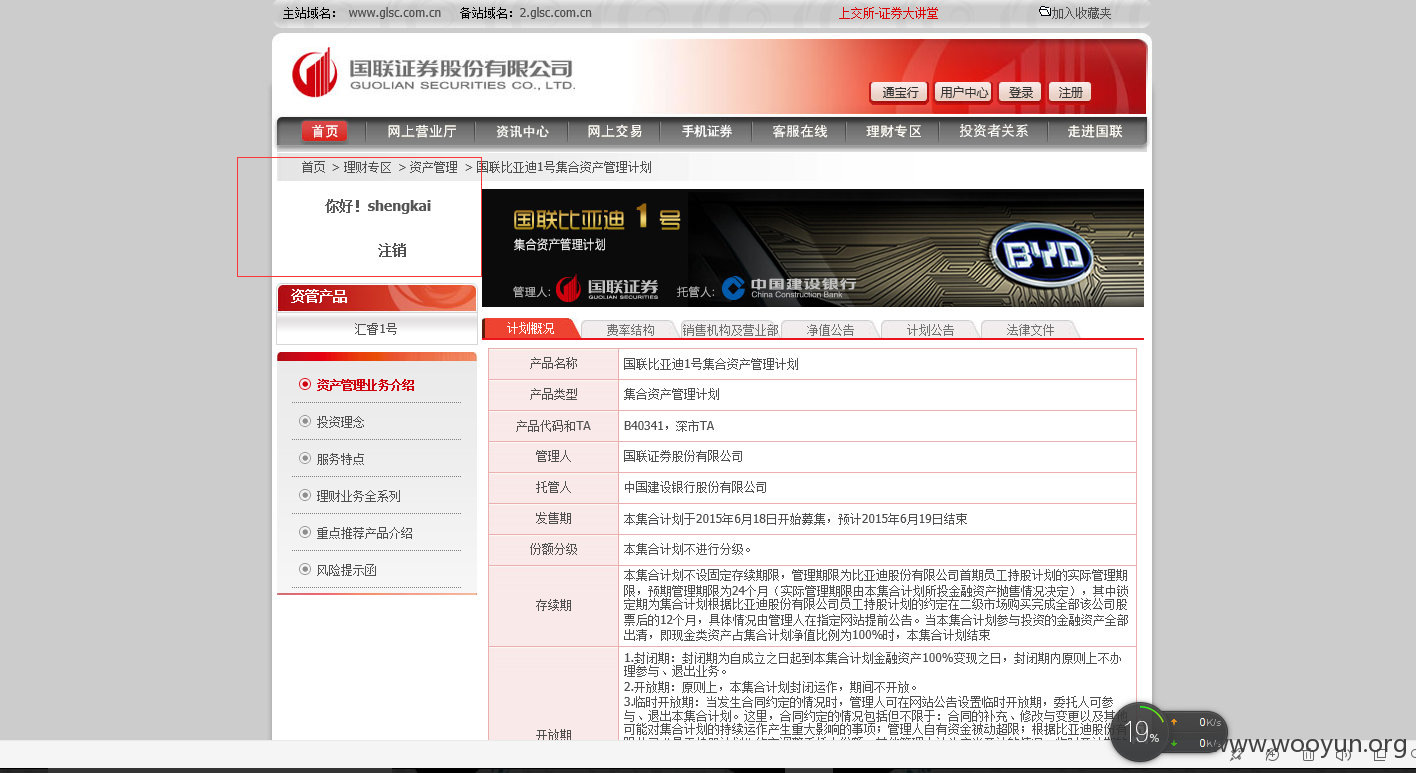Click the 用户中心 button

tap(963, 92)
